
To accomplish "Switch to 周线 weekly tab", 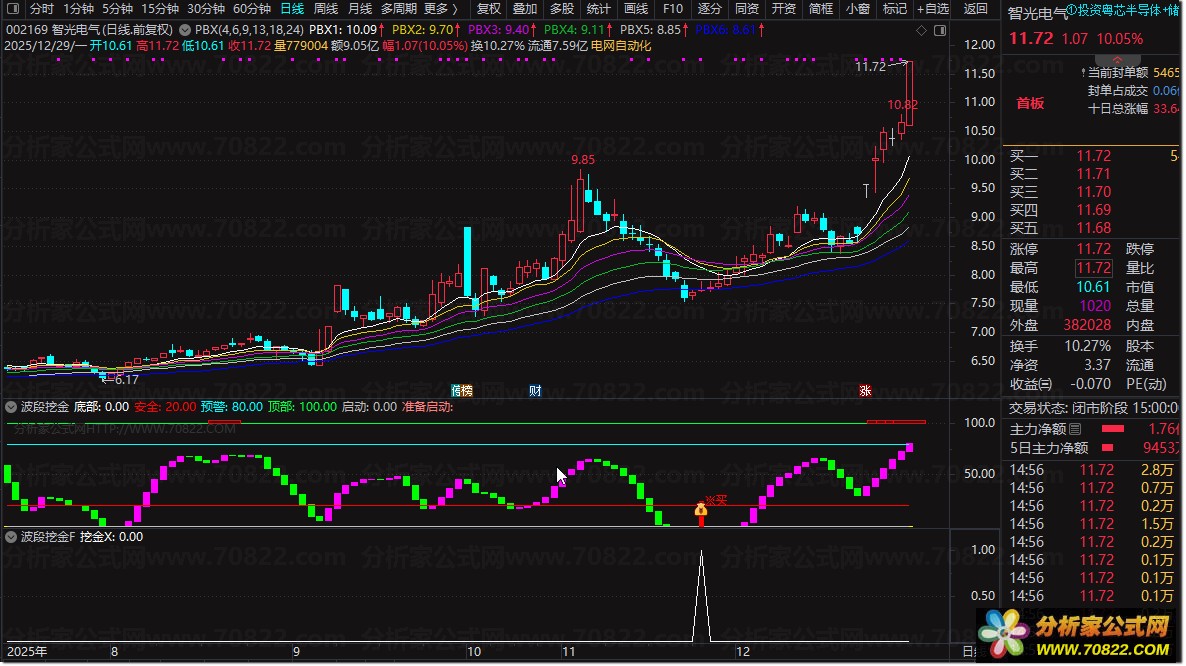I will [x=326, y=9].
